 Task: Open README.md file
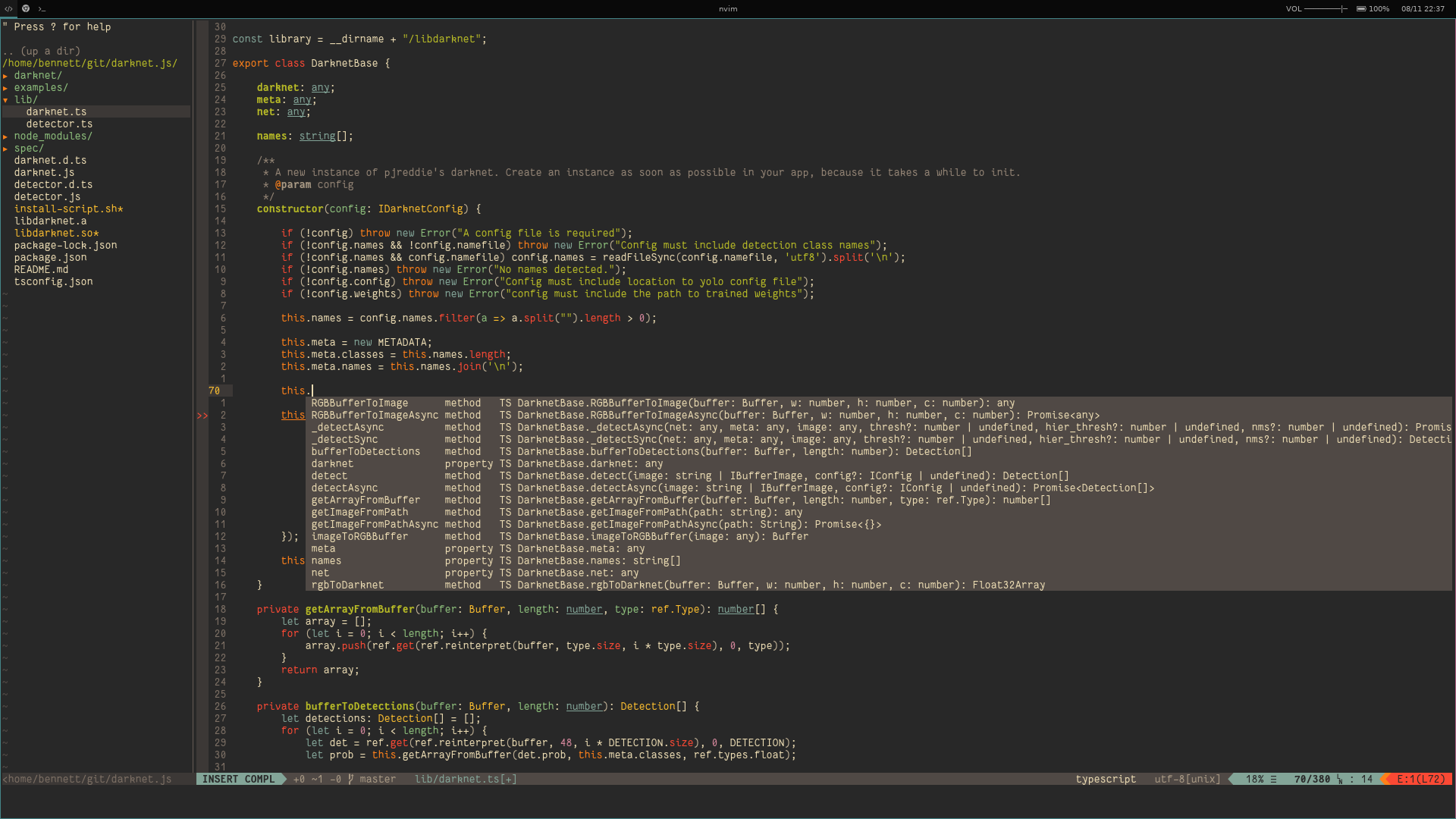tap(41, 269)
